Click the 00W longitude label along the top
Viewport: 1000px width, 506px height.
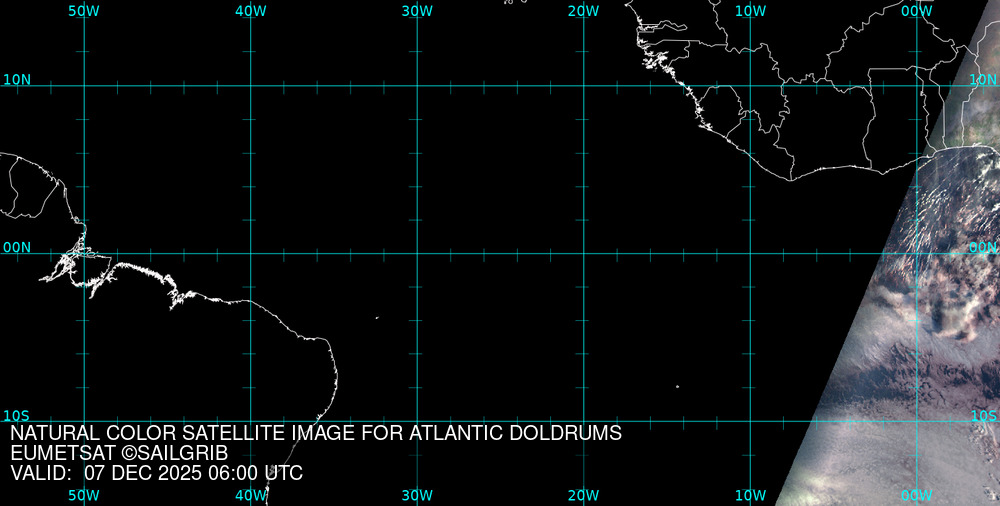coord(916,11)
